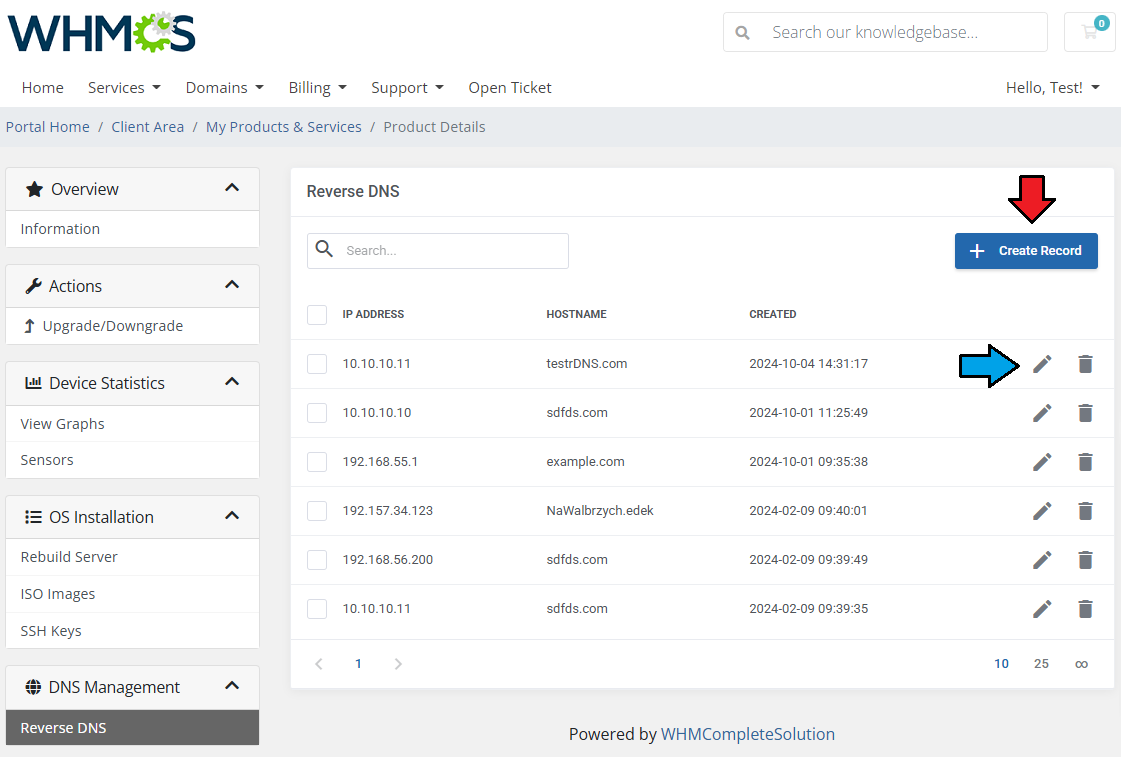
Task: Delete the testrDNS.com record via trash icon
Action: (1085, 364)
